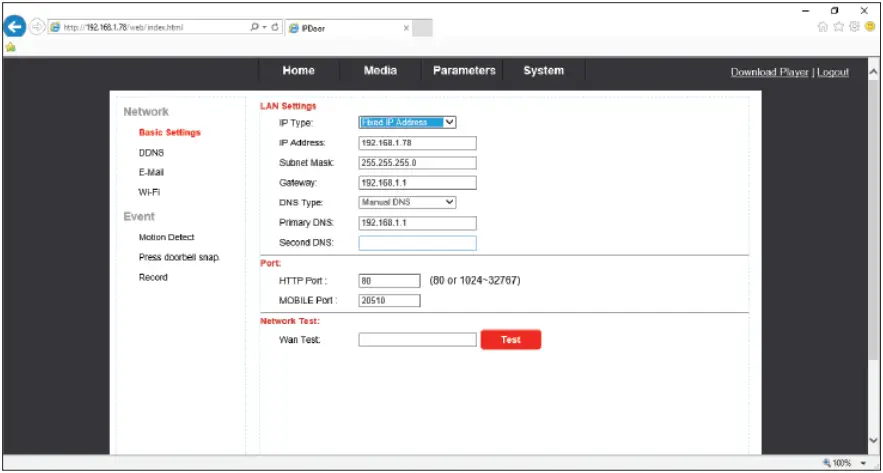
Task: Click the Gateway input field
Action: pyautogui.click(x=417, y=183)
